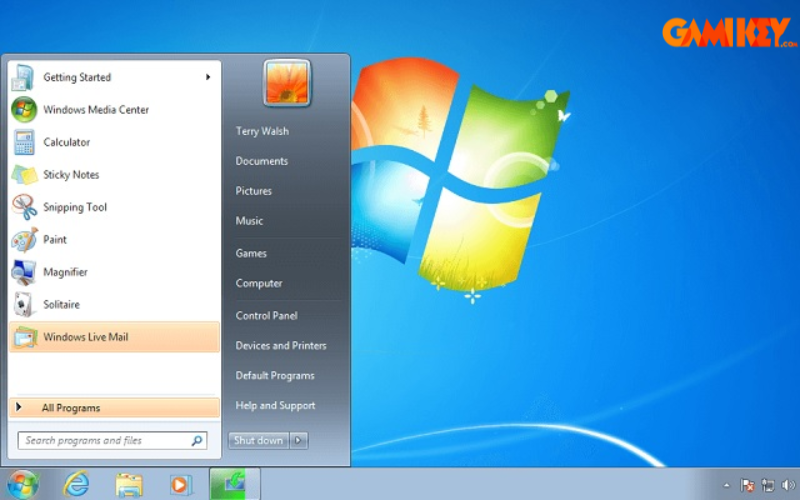Click the network tray icon

point(767,485)
